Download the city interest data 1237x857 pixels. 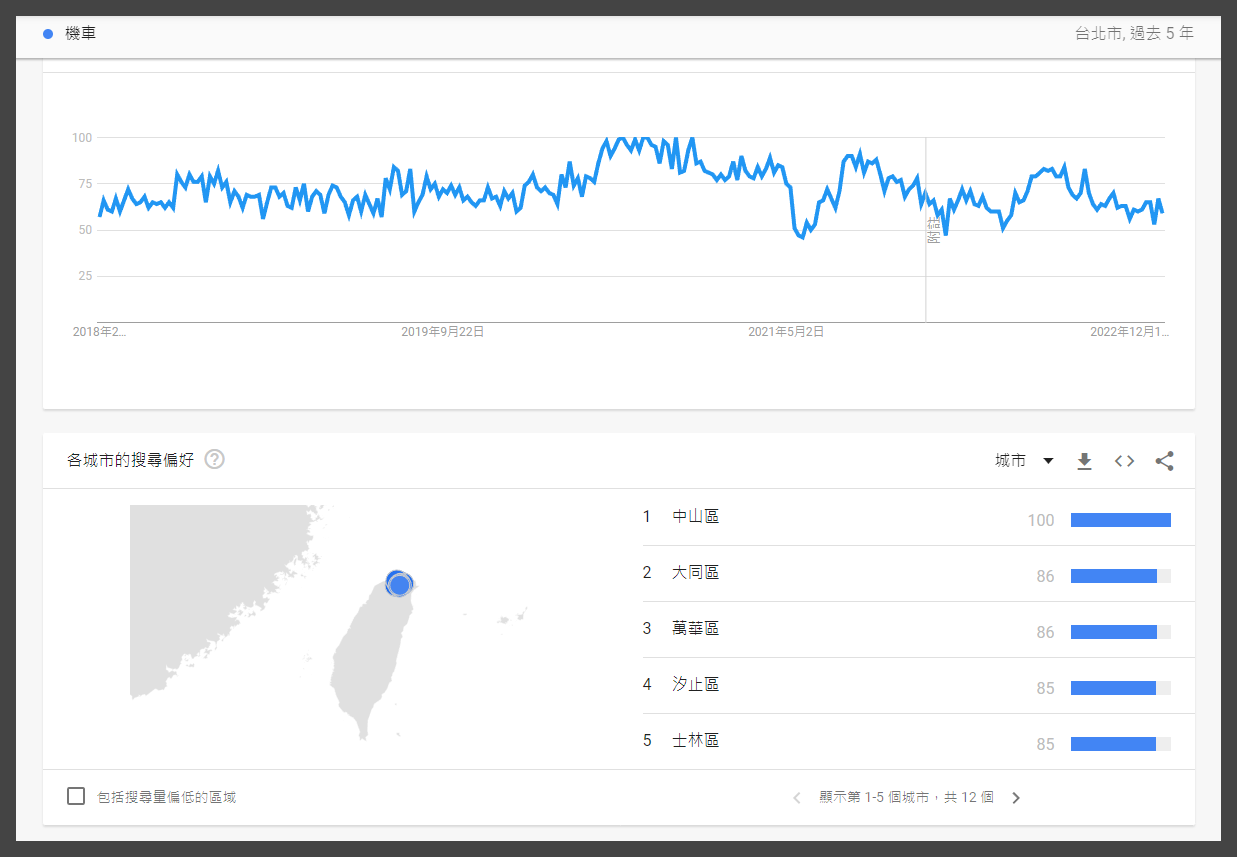click(x=1084, y=461)
